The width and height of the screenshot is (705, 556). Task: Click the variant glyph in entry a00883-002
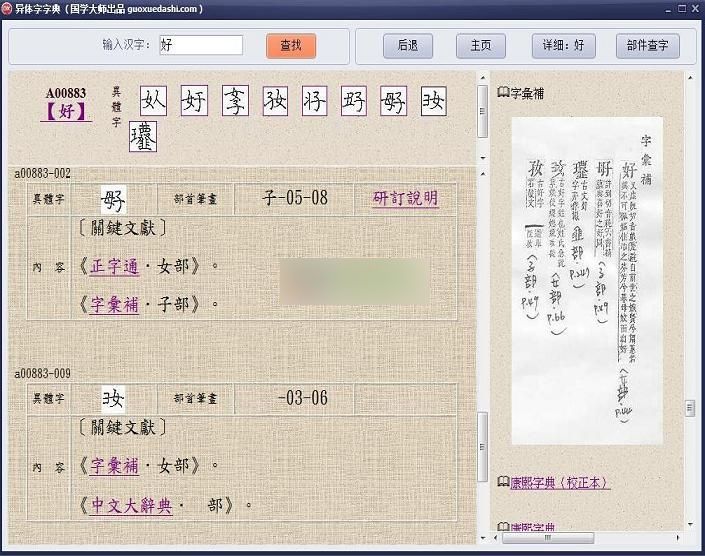(x=114, y=198)
